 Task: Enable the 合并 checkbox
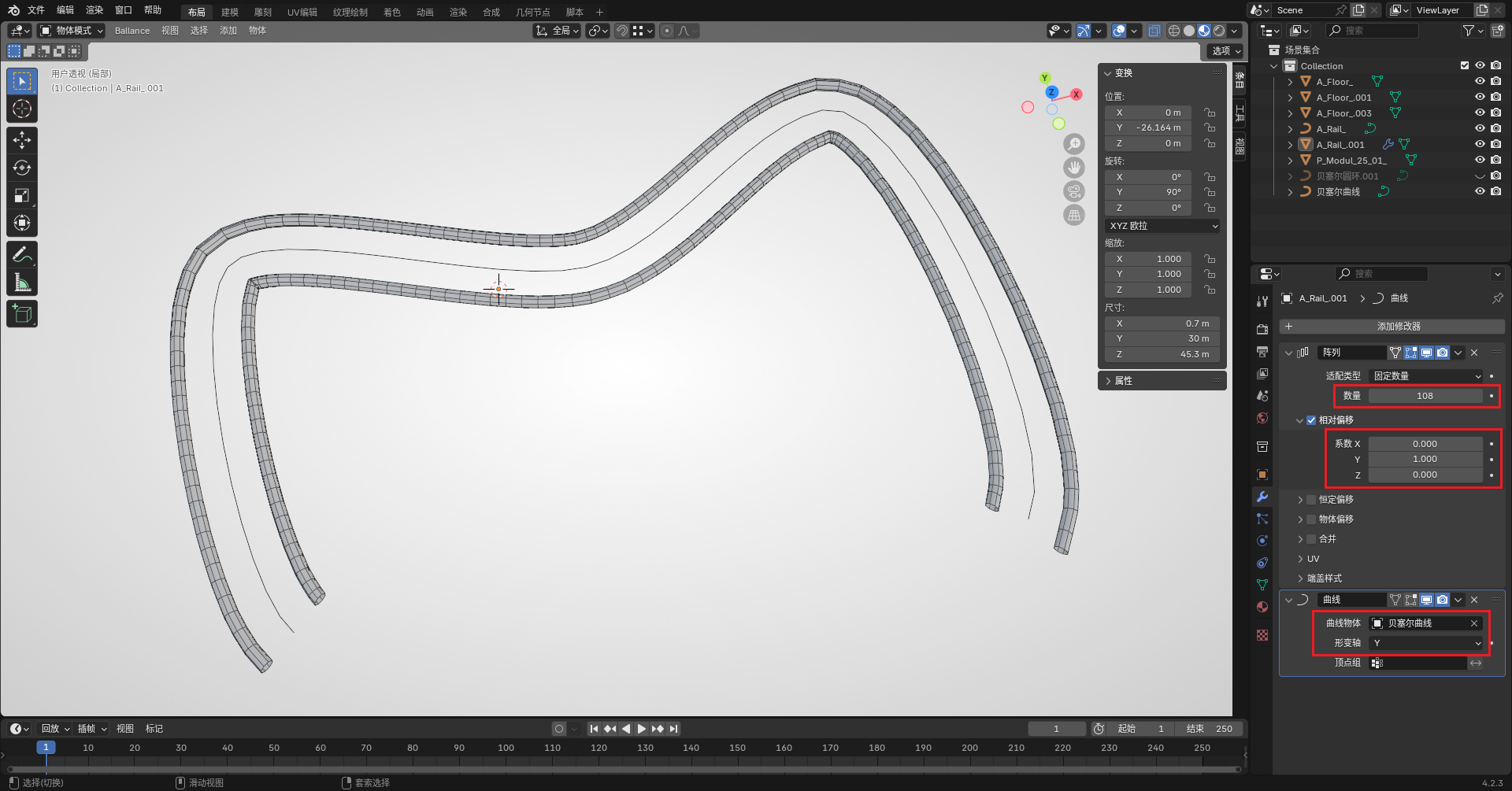pos(1311,539)
